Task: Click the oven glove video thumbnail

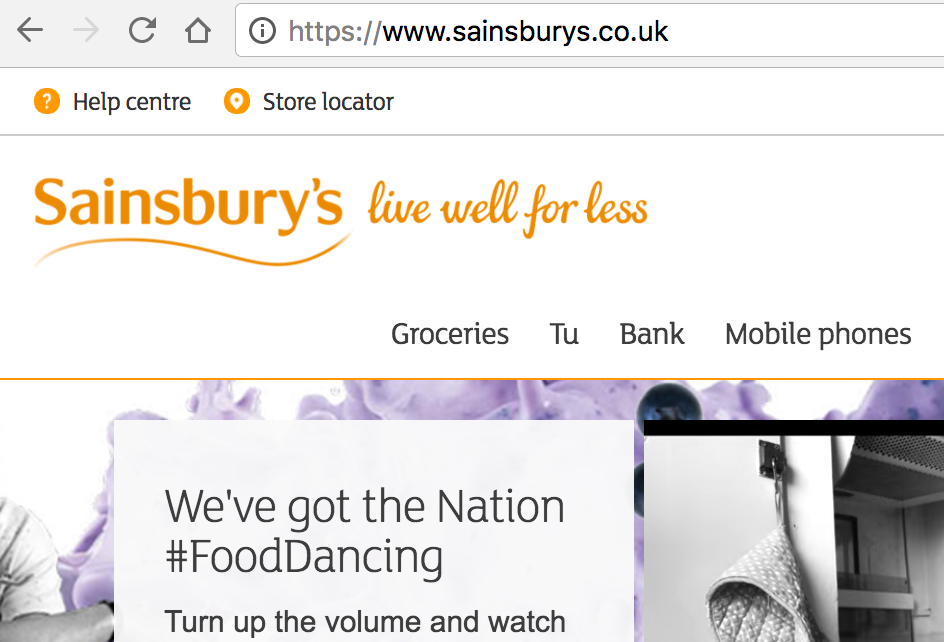Action: coord(794,531)
